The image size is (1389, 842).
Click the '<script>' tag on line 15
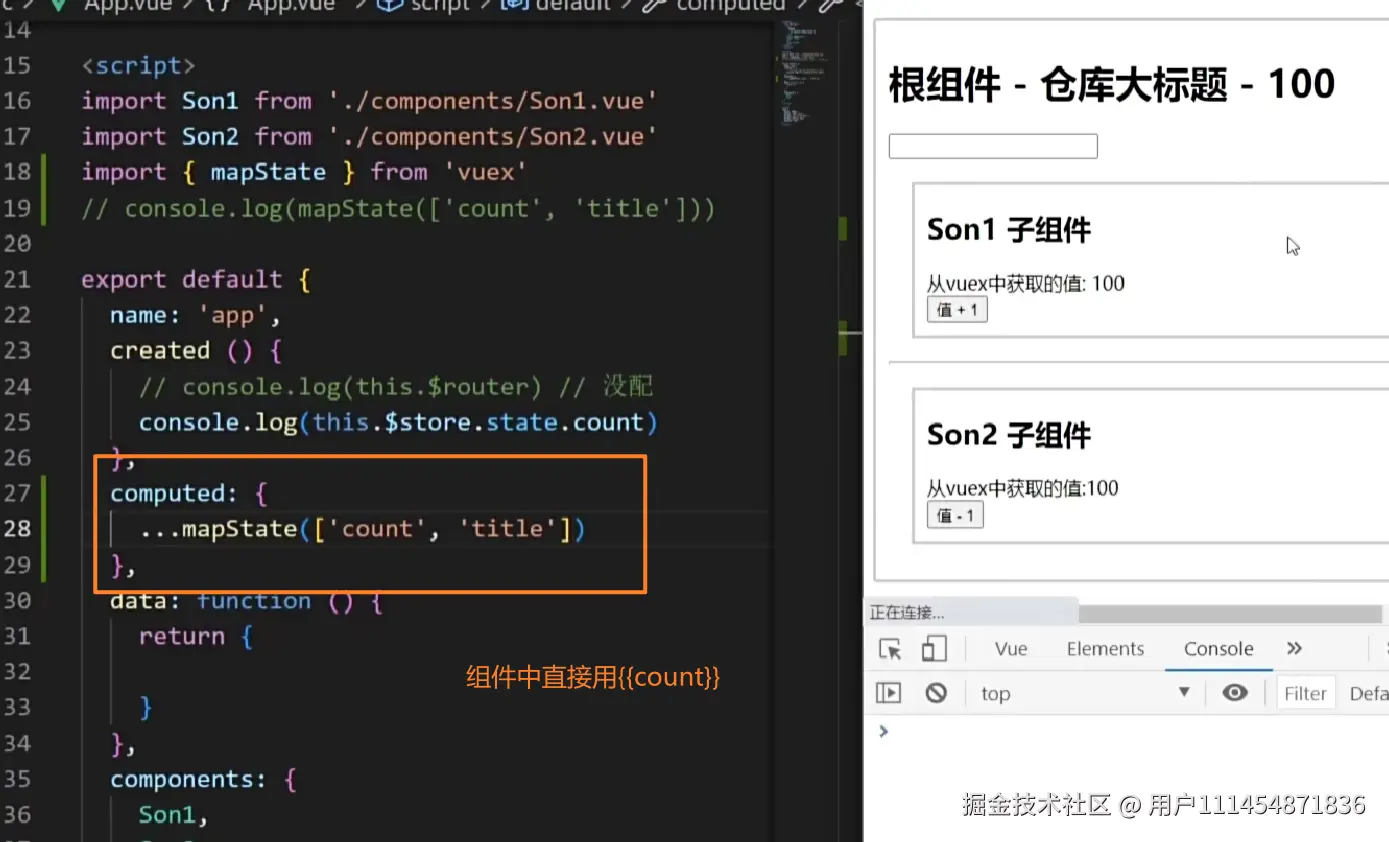(x=138, y=66)
